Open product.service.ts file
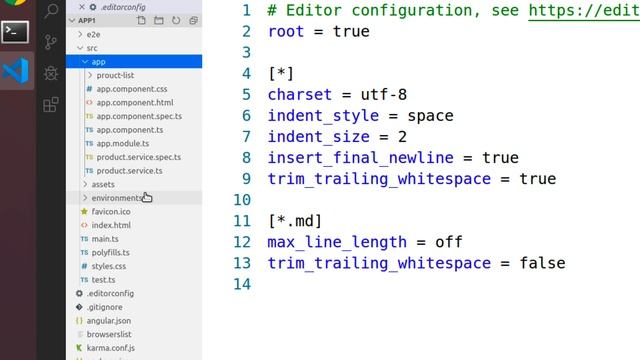640x360 pixels. click(x=129, y=171)
